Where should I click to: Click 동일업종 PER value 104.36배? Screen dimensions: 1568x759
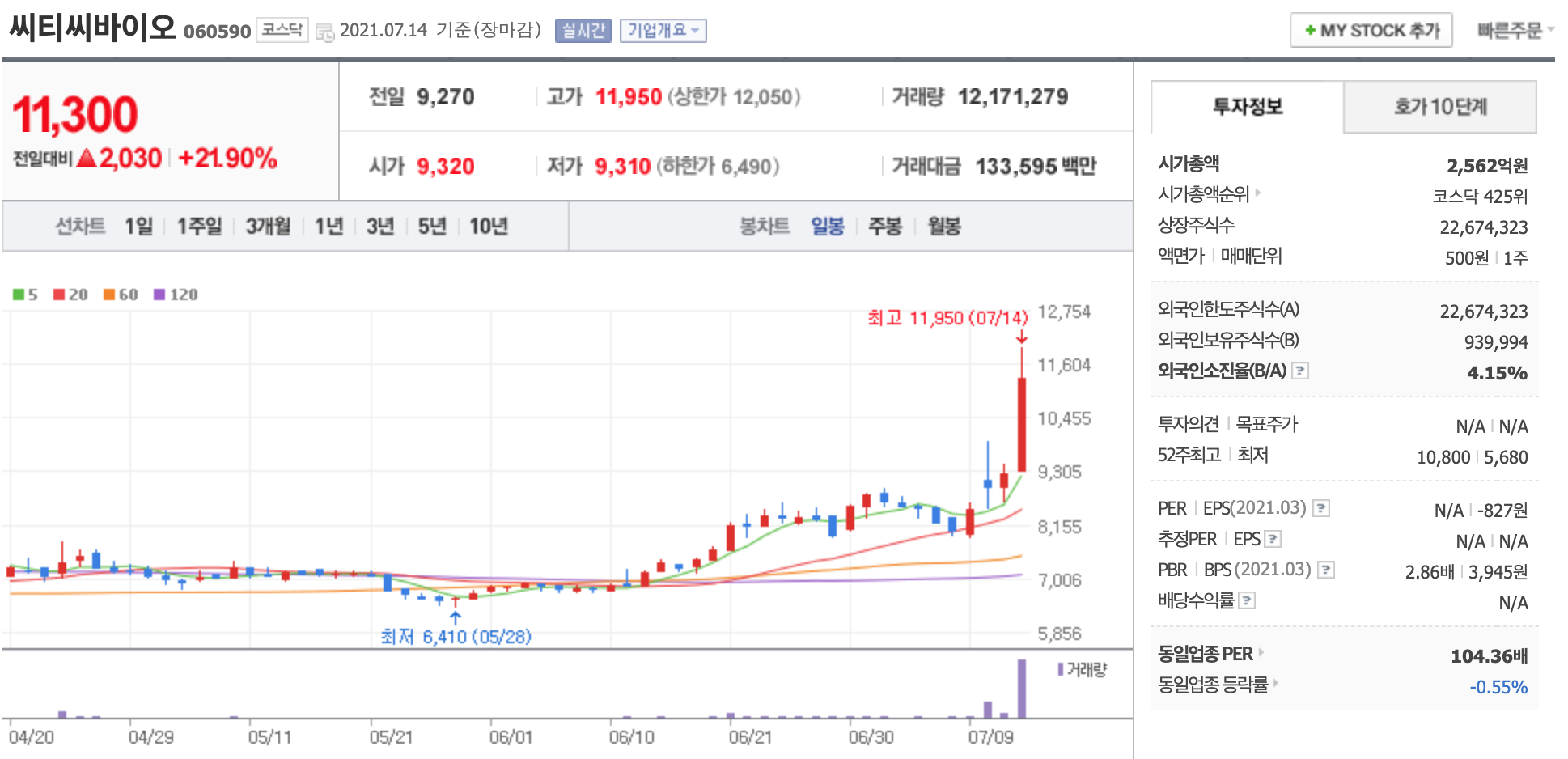point(1489,655)
